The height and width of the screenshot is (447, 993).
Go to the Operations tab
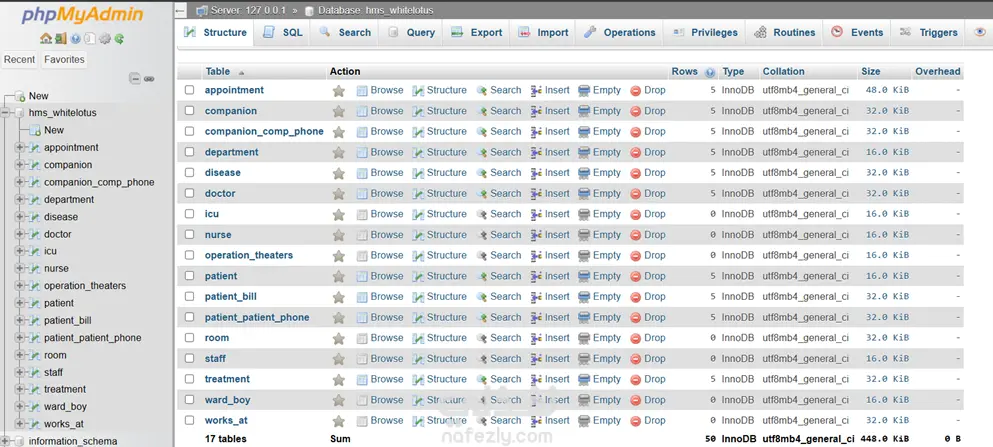[x=620, y=33]
